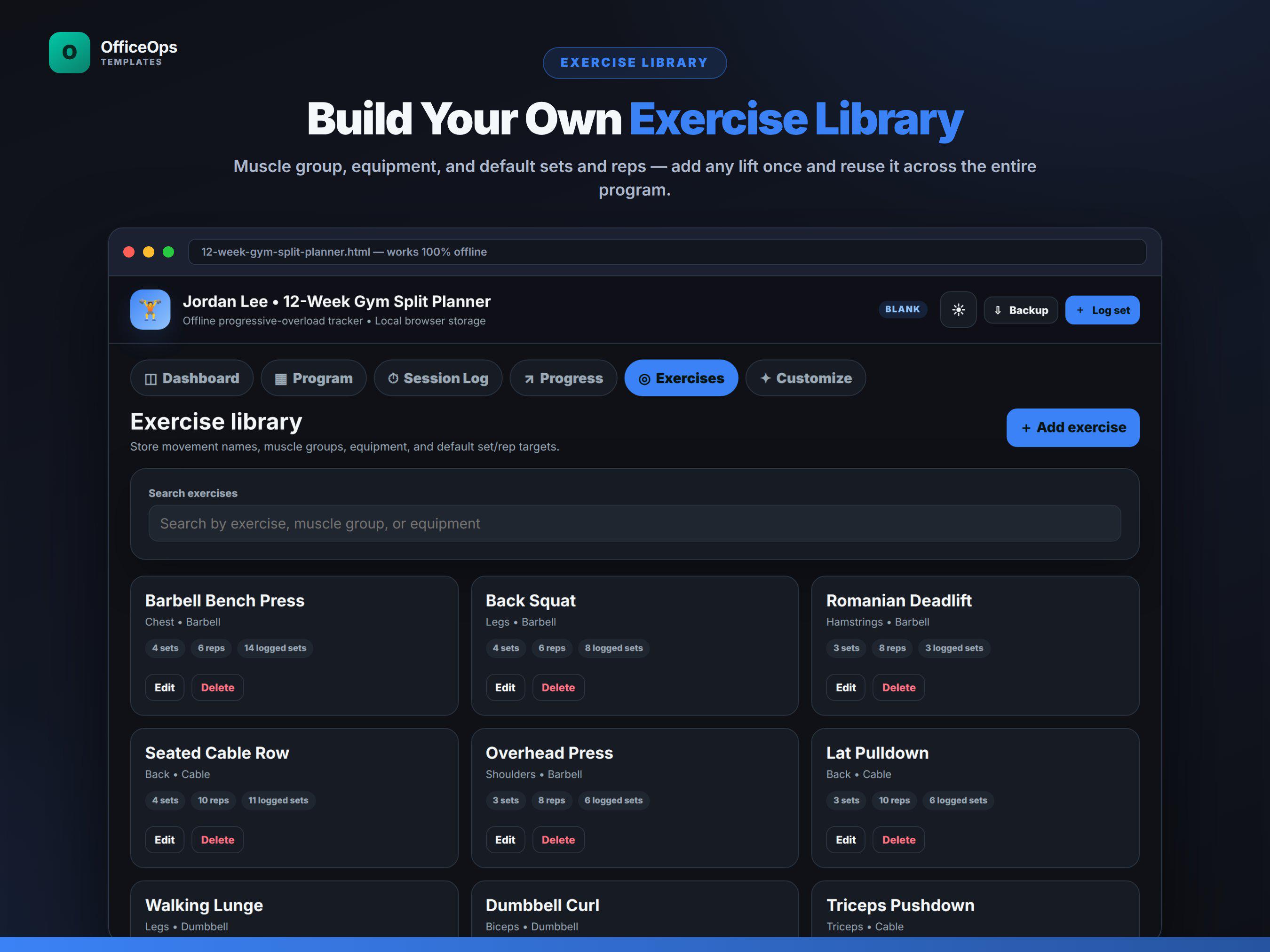Delete the Romanian Deadlift exercise
Screen dimensions: 1270x952
coord(898,687)
